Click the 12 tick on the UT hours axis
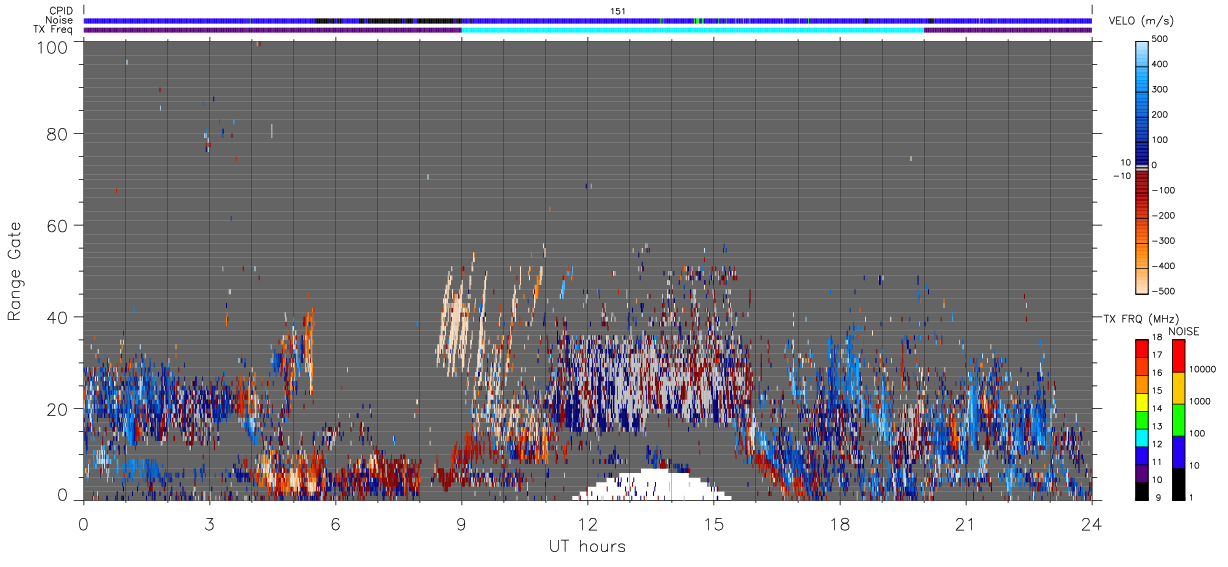The width and height of the screenshot is (1228, 567). 587,523
